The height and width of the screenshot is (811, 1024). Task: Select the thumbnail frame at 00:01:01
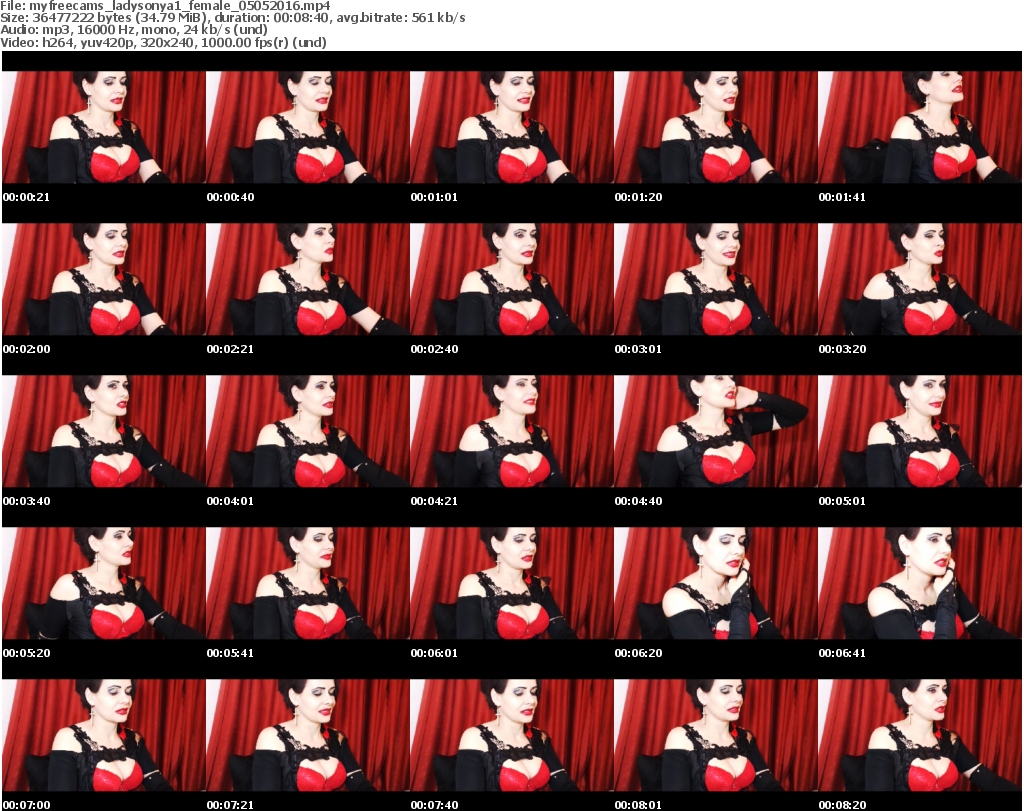511,127
